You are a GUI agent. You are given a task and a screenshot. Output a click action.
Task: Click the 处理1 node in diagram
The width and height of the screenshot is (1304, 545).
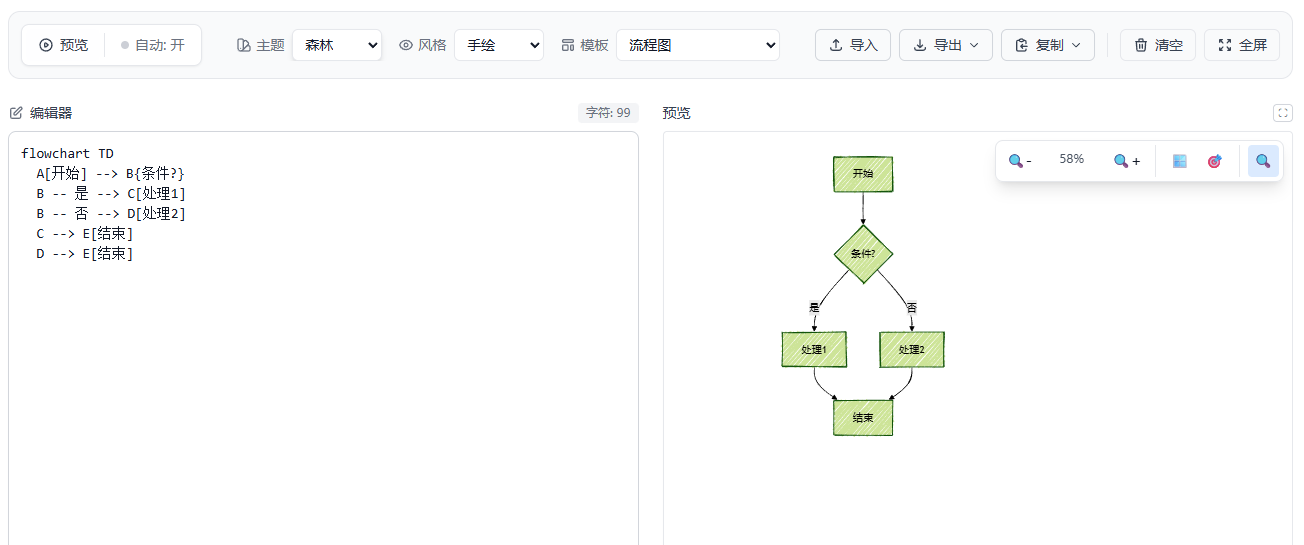click(814, 350)
